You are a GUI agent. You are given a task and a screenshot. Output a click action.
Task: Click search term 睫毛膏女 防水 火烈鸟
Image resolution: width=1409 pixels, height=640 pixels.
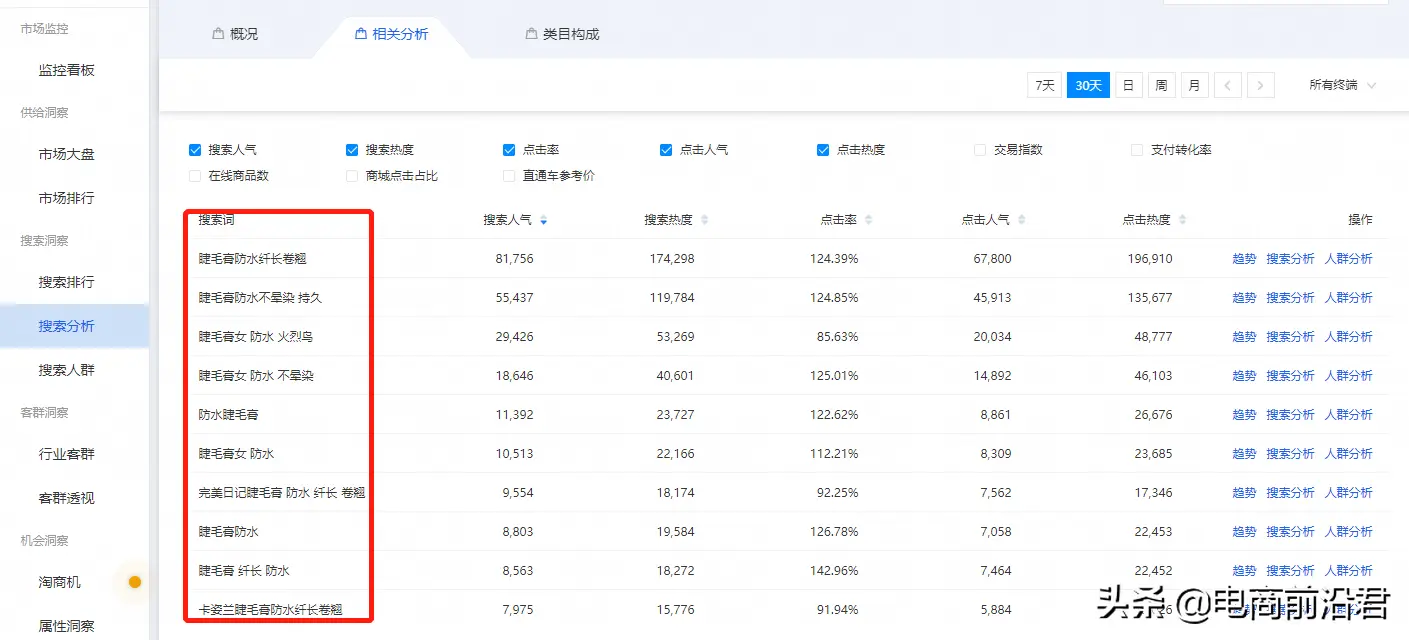pyautogui.click(x=256, y=337)
